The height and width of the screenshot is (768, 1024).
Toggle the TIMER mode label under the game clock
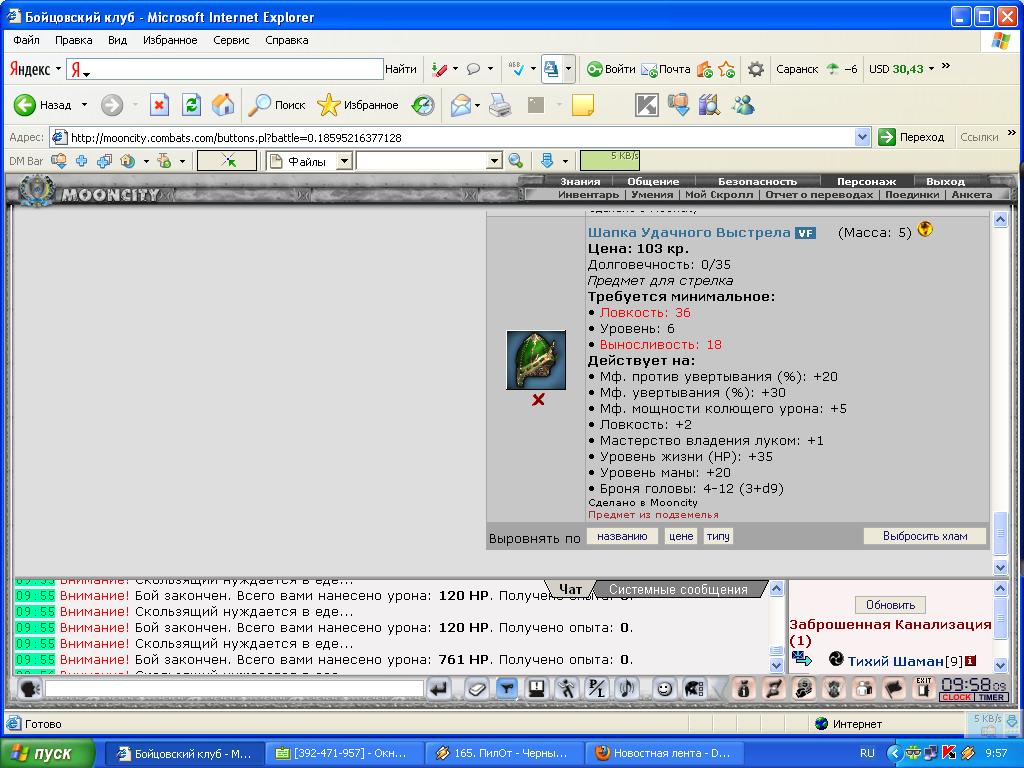pyautogui.click(x=991, y=697)
